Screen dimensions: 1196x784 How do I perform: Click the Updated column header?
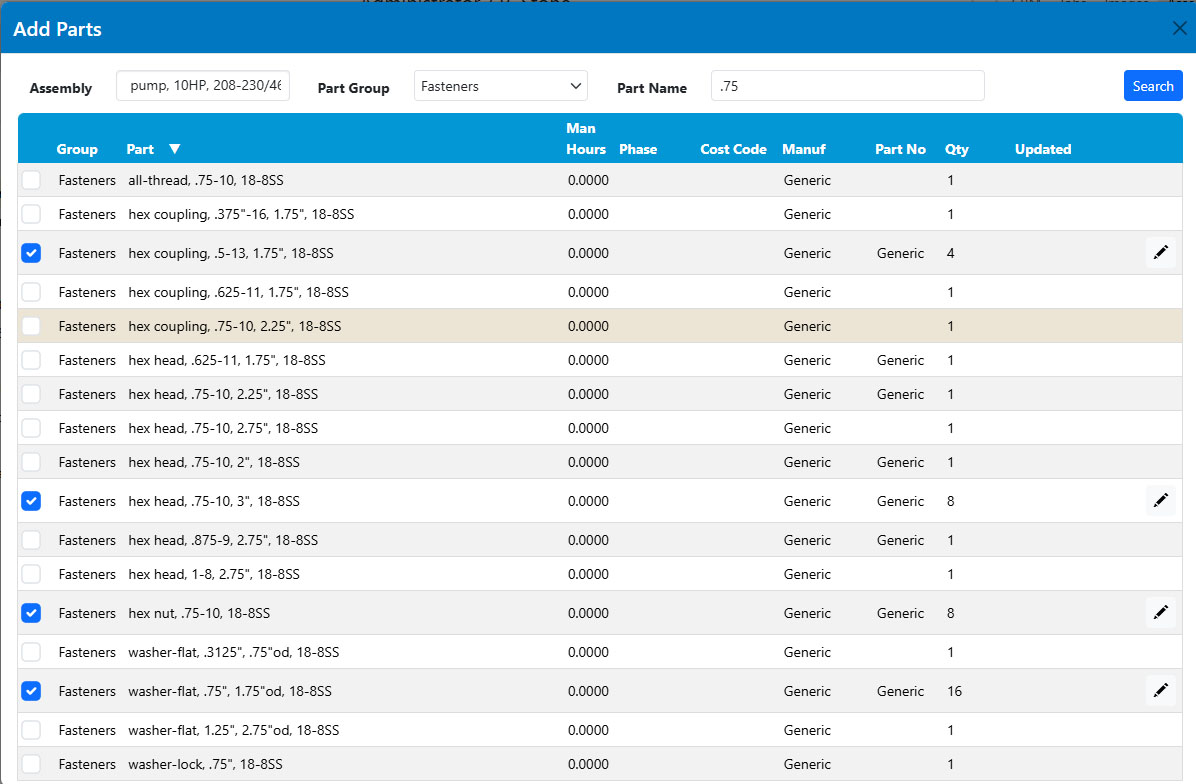1042,149
